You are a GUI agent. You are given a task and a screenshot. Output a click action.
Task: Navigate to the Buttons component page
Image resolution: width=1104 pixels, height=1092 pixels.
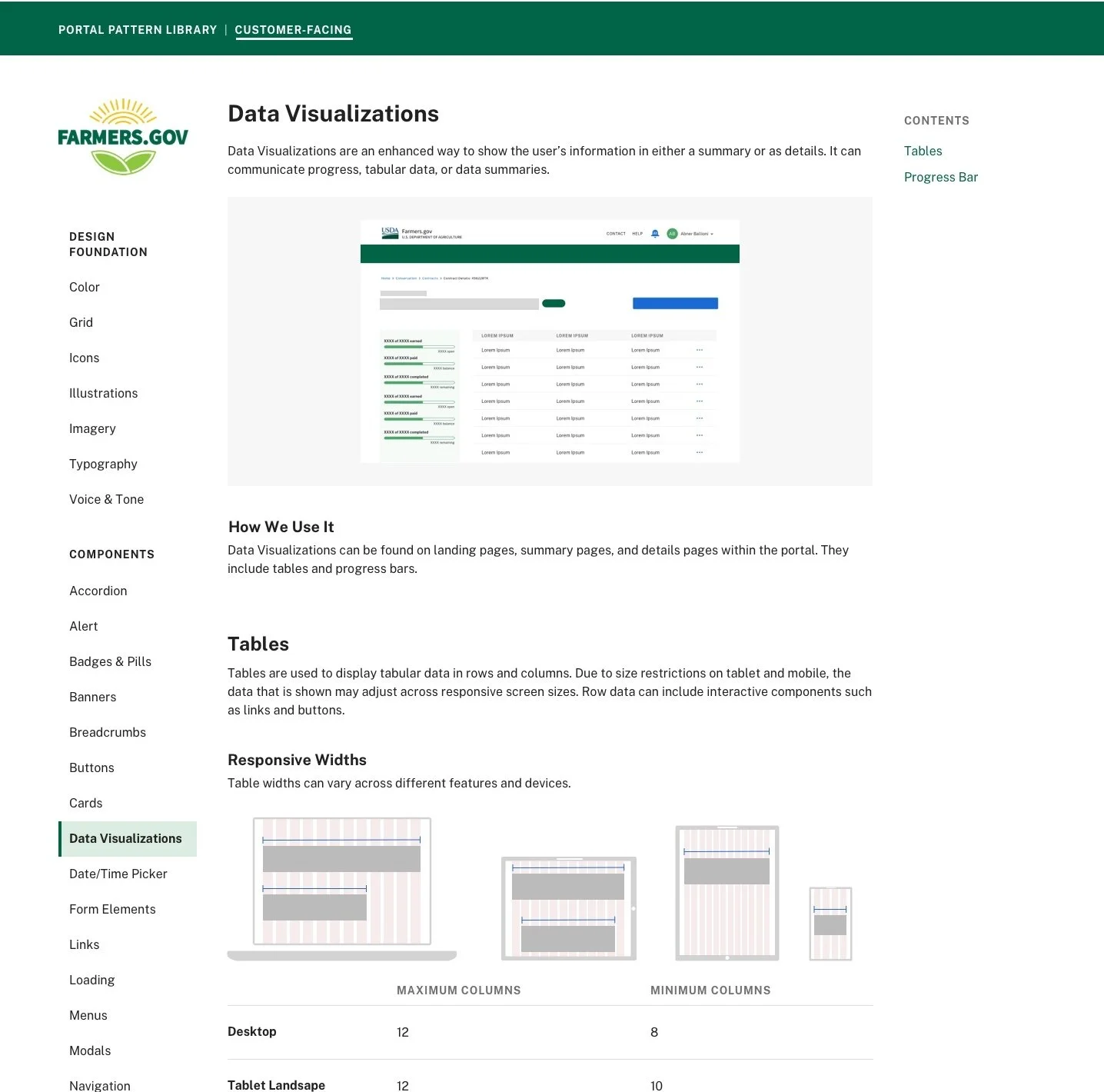point(91,767)
